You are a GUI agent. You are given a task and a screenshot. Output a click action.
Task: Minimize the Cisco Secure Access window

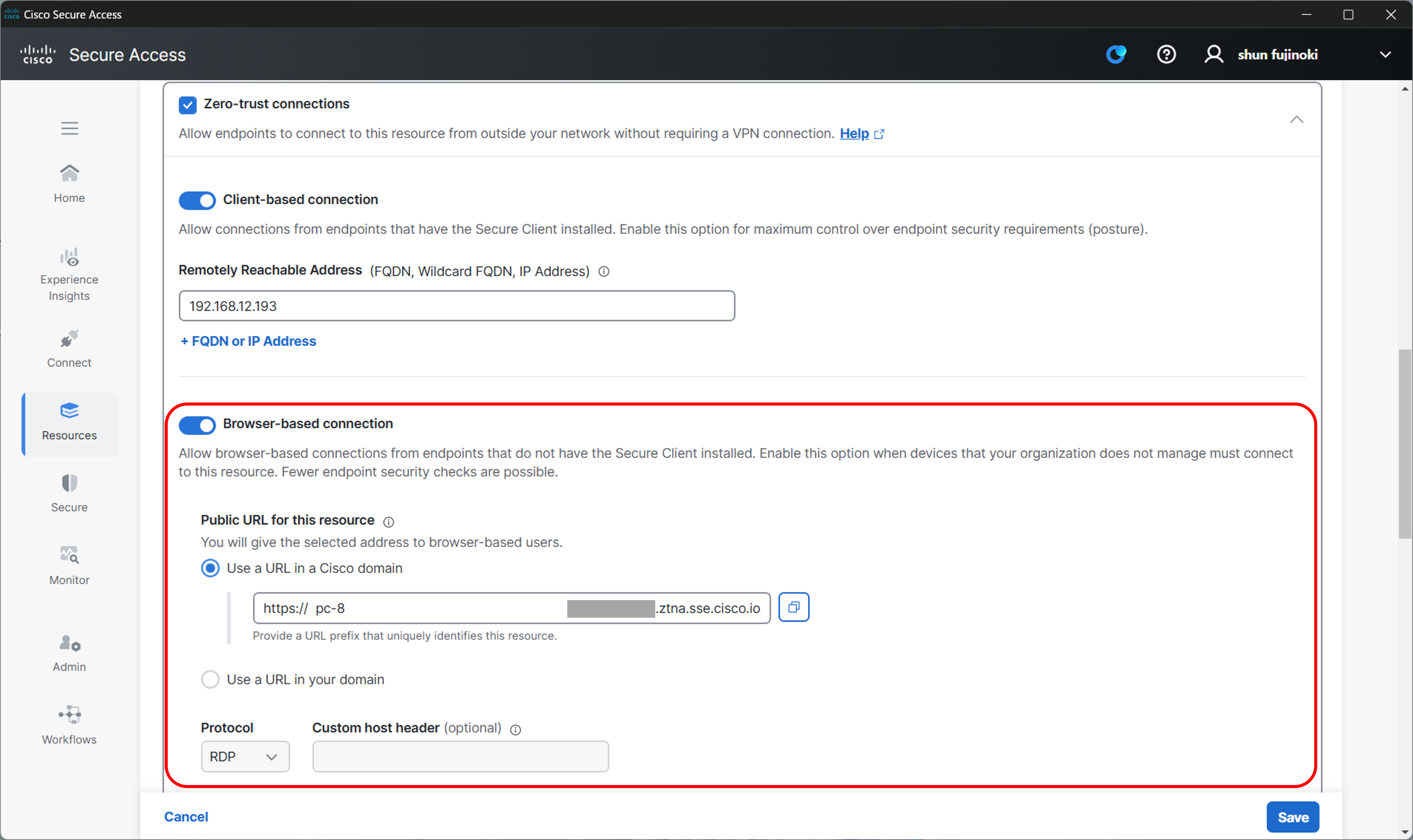[1306, 14]
